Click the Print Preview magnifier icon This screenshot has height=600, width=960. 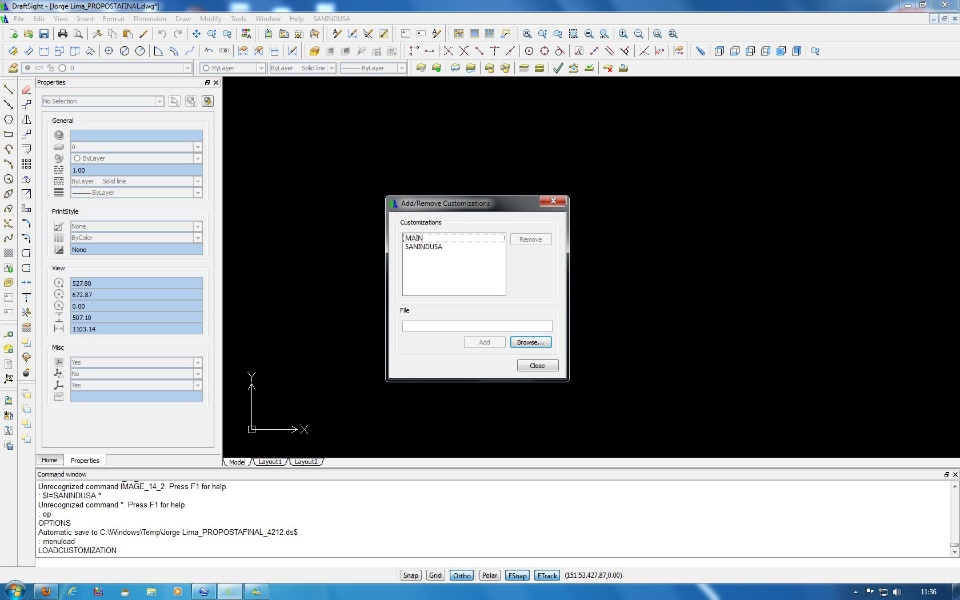point(78,34)
